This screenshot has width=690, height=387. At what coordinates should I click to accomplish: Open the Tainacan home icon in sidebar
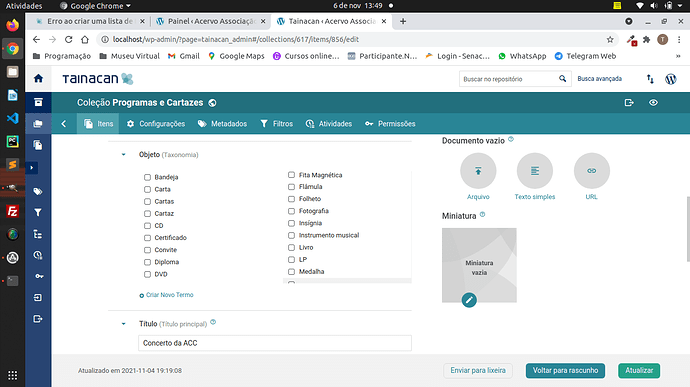(x=38, y=78)
